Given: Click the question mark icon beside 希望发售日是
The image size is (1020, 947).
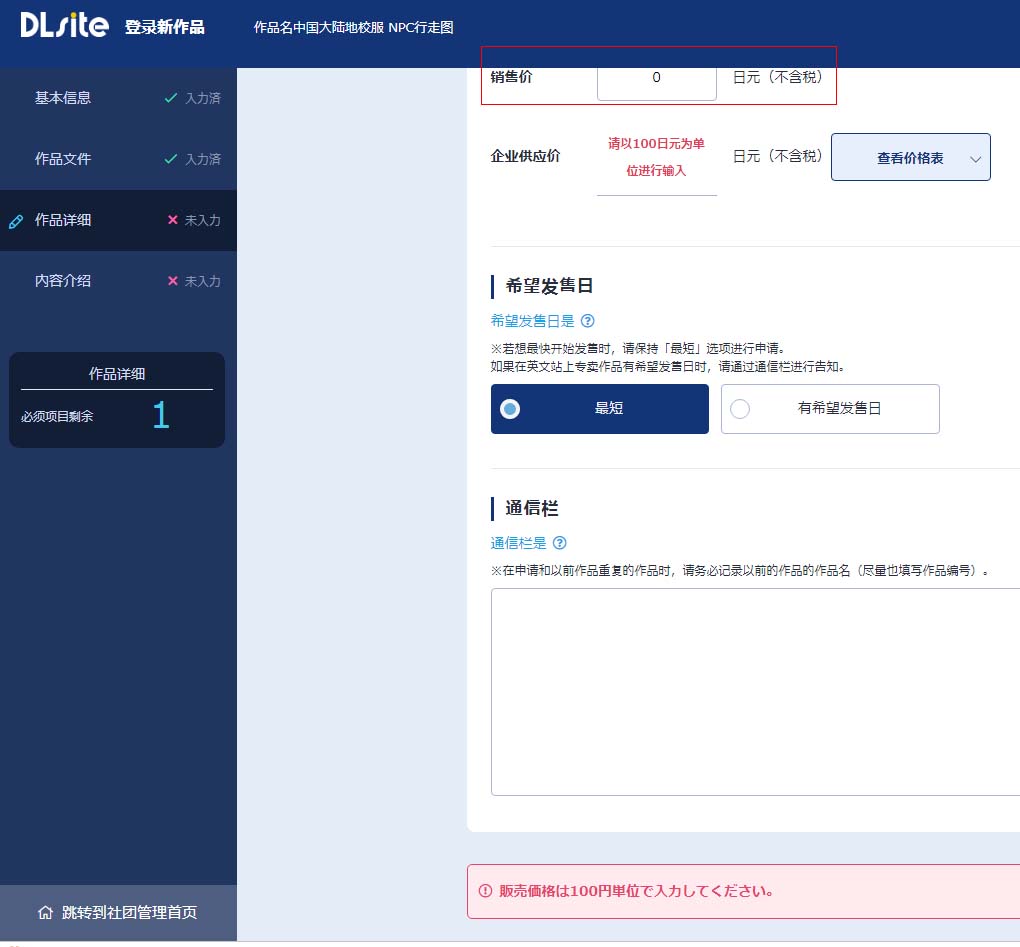Looking at the screenshot, I should (587, 321).
